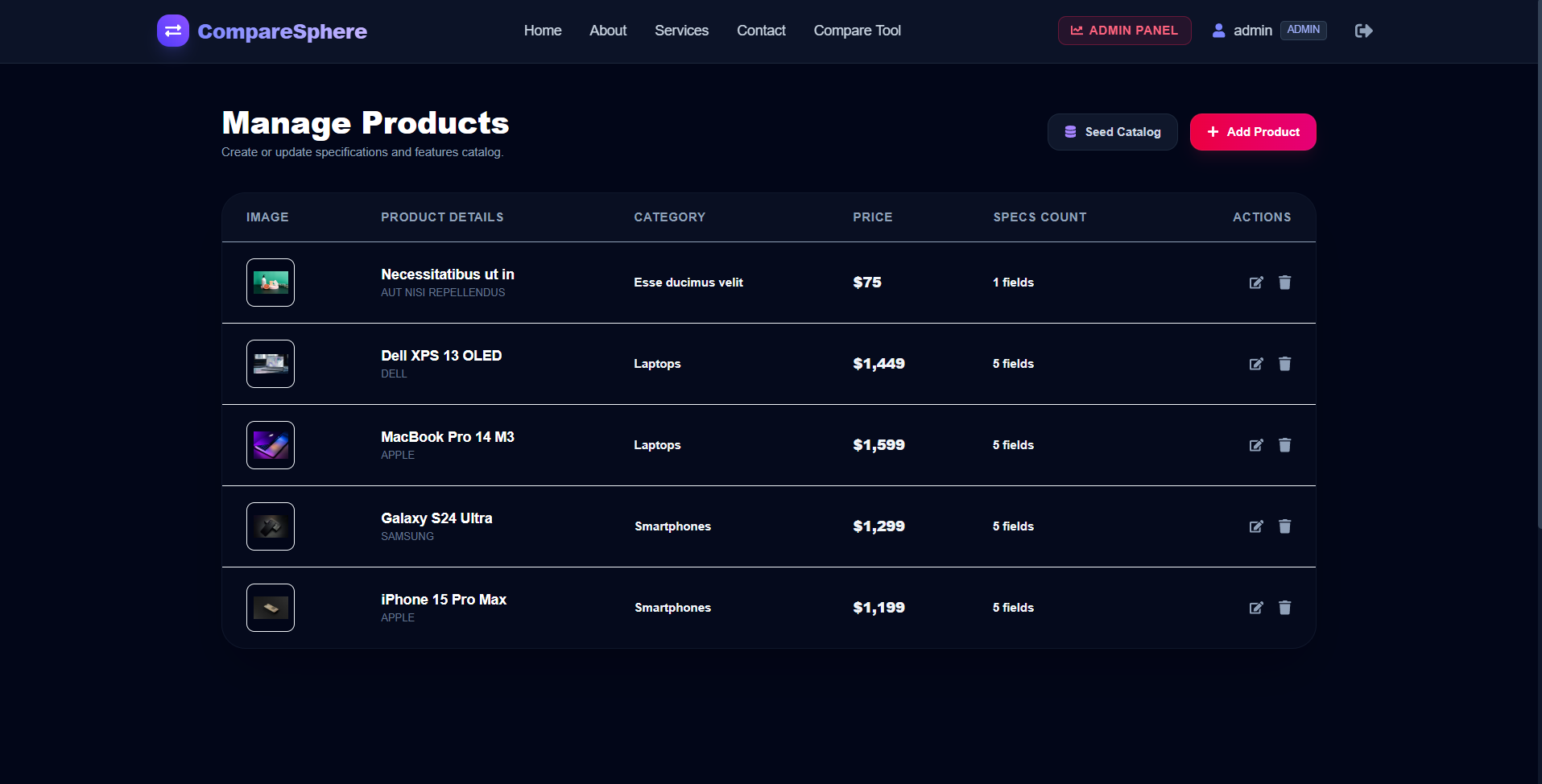Navigate to Services
This screenshot has height=784, width=1542.
(681, 31)
